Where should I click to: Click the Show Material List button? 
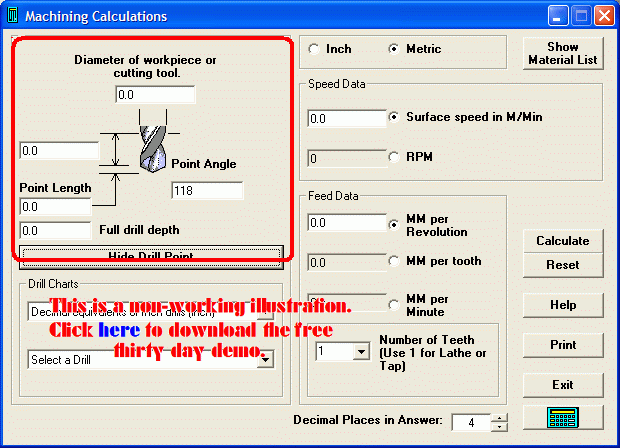tap(563, 53)
